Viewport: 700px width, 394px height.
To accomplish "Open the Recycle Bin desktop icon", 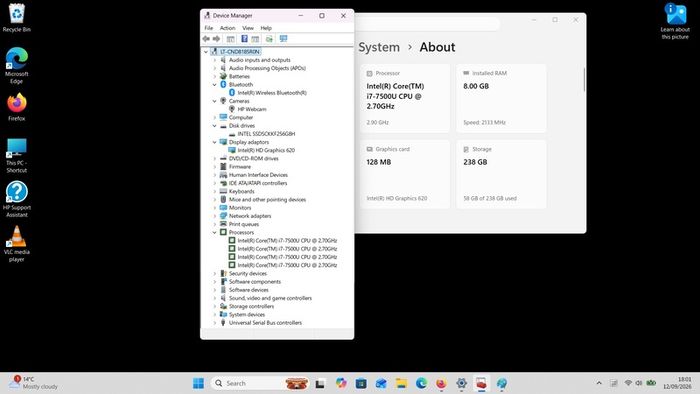I will coord(17,18).
